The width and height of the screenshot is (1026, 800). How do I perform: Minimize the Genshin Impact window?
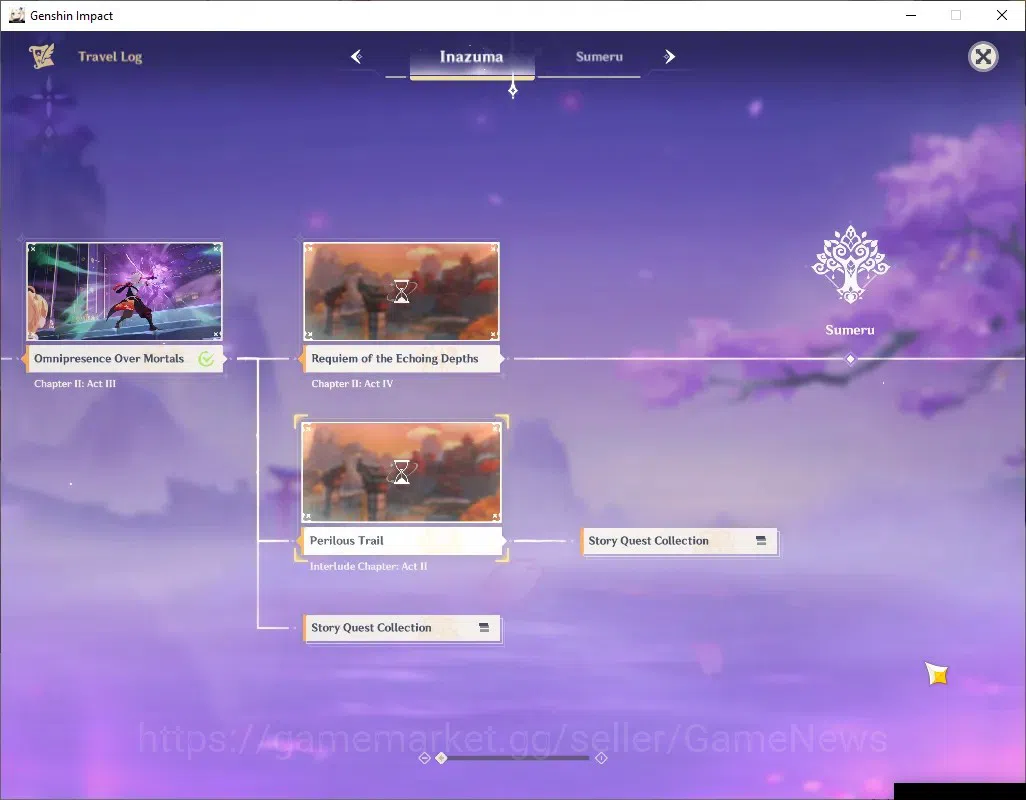tap(911, 15)
